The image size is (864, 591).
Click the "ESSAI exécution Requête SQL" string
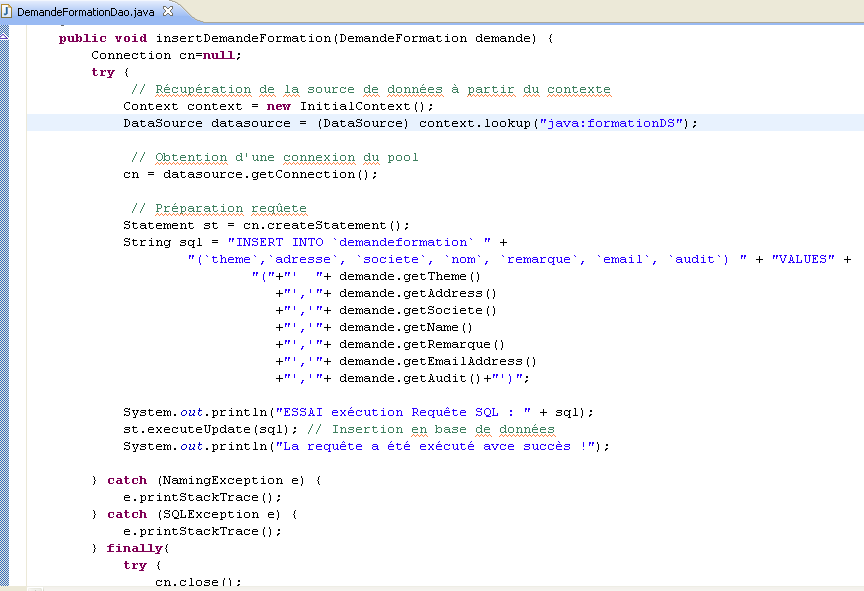(x=403, y=413)
